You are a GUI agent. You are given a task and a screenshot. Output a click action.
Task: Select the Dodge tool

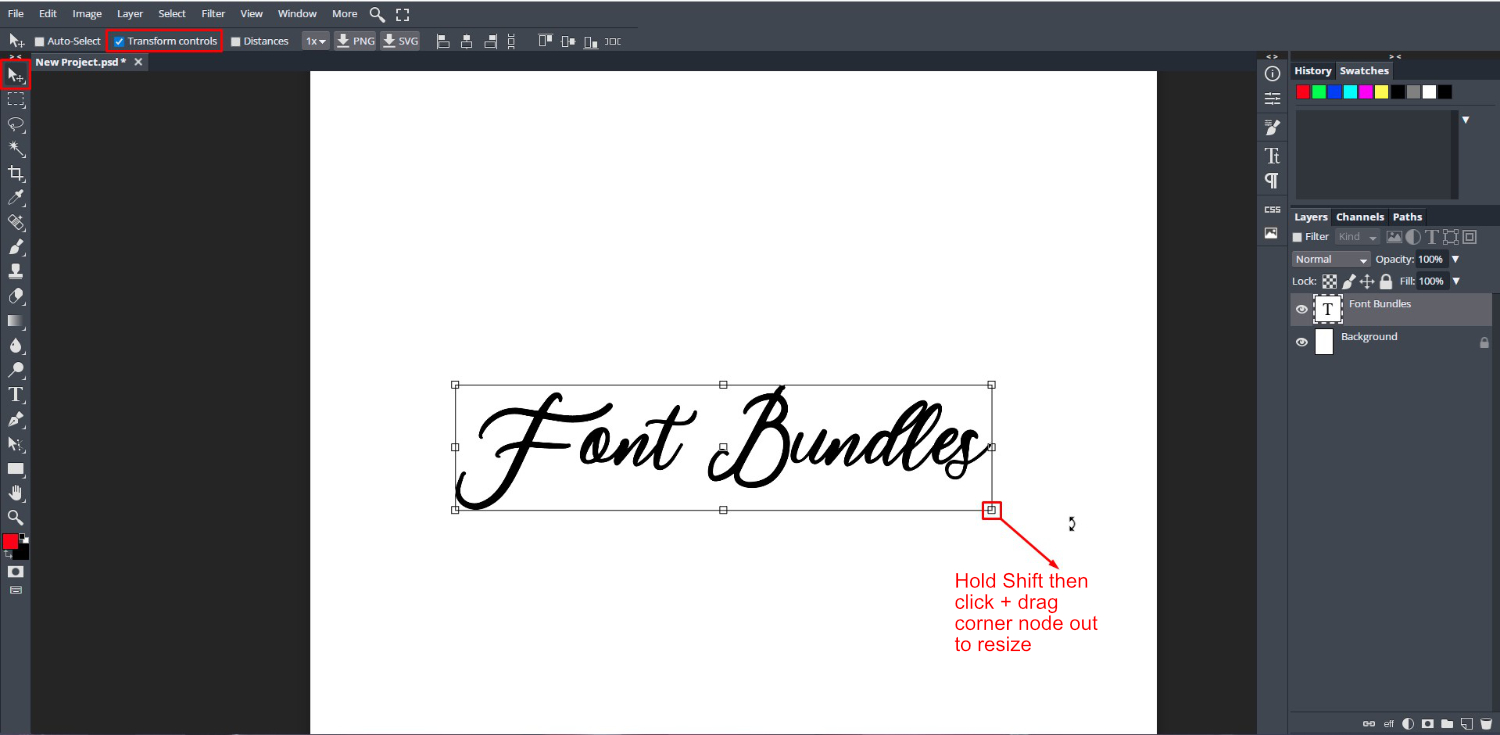16,370
